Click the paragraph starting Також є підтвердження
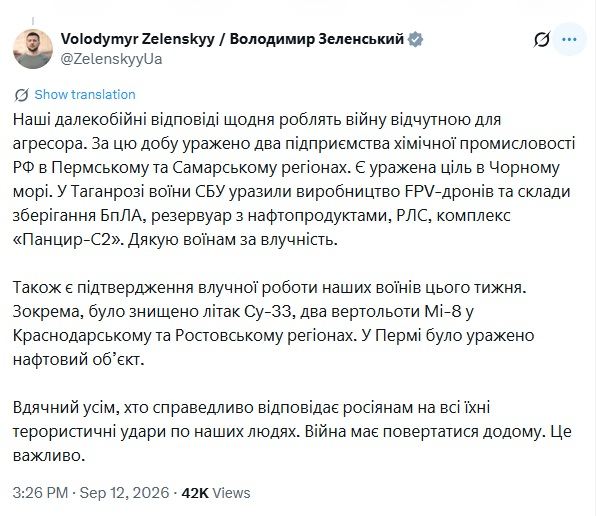Viewport: 597px width, 516px height. click(x=273, y=323)
